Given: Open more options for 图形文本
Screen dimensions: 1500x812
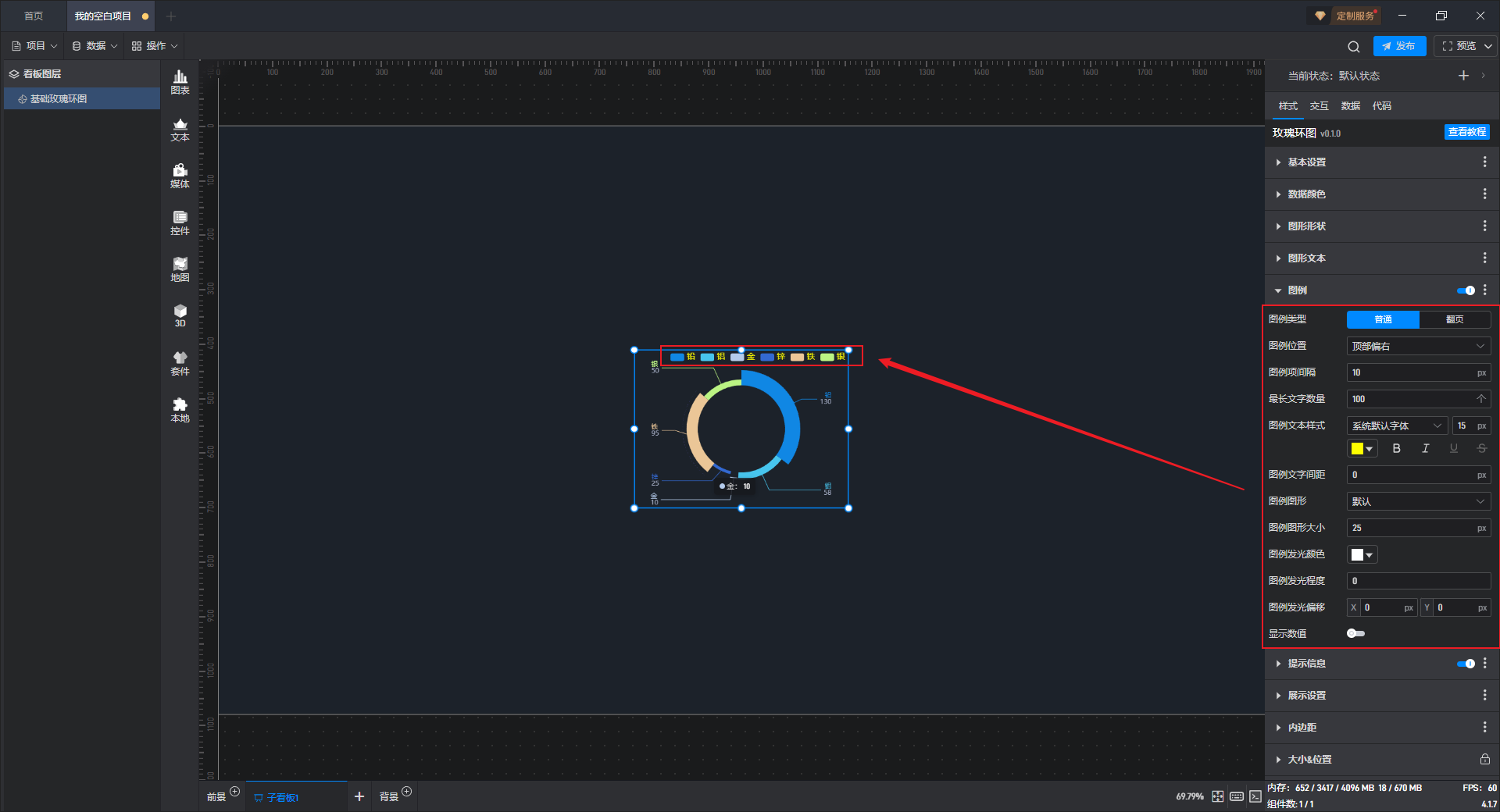Looking at the screenshot, I should point(1484,258).
